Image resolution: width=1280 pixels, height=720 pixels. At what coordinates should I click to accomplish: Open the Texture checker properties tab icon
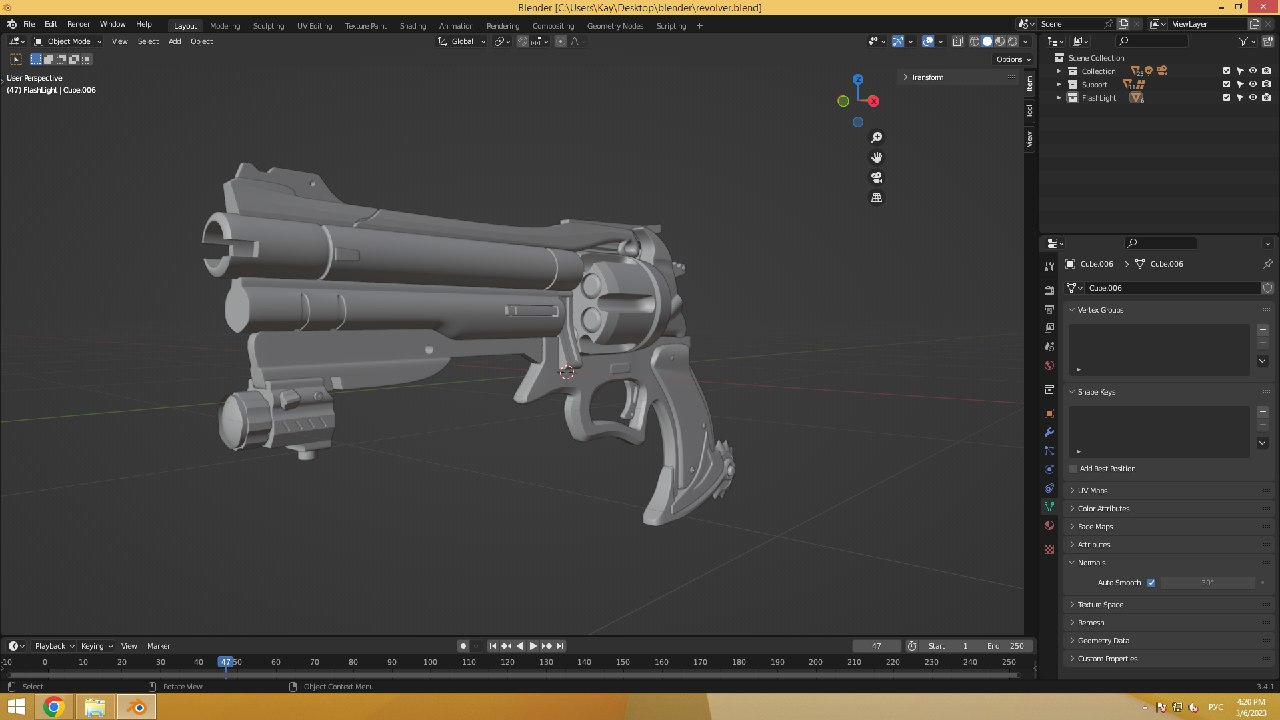tap(1049, 549)
